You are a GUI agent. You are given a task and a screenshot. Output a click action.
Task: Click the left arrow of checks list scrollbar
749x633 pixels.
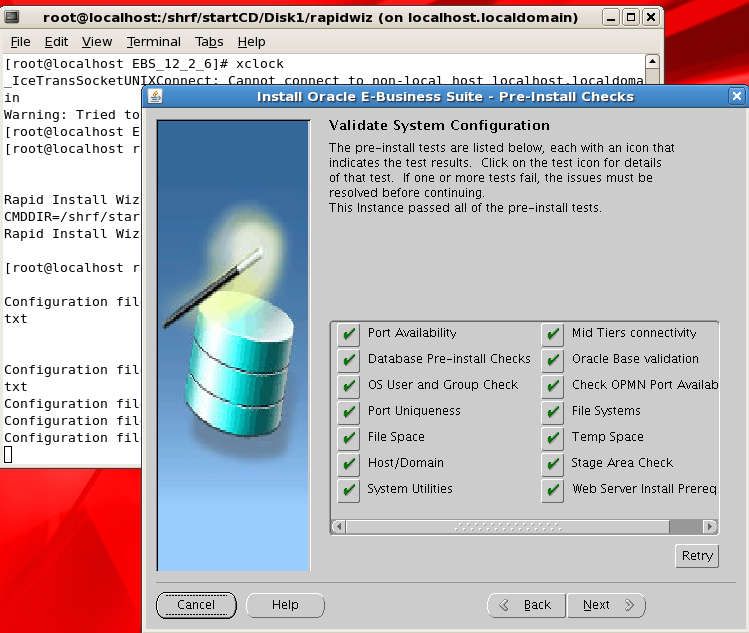[x=339, y=526]
